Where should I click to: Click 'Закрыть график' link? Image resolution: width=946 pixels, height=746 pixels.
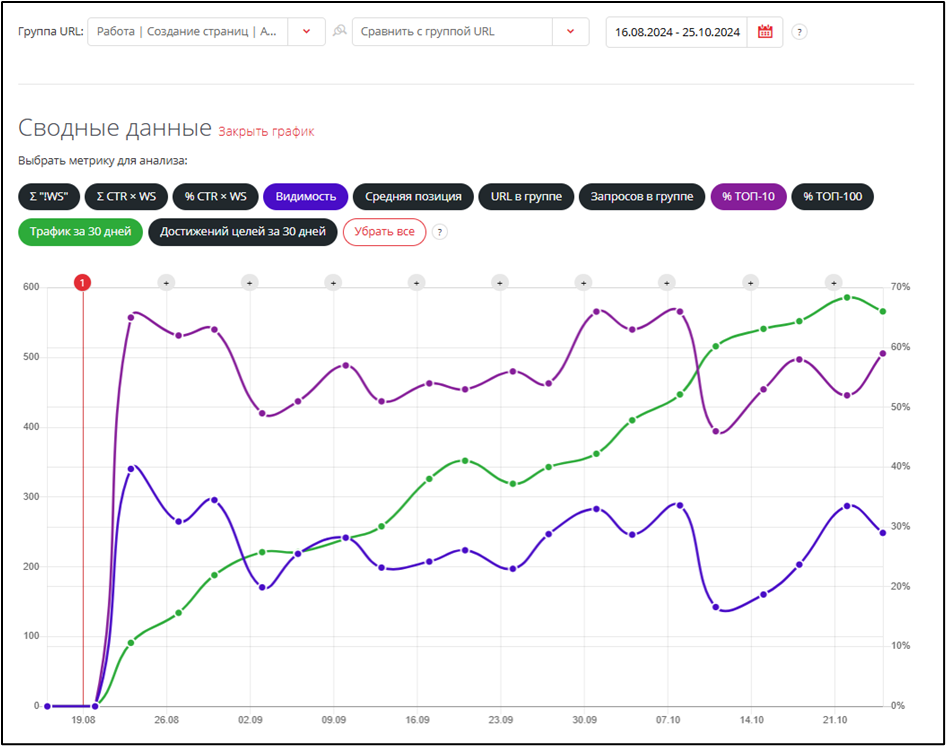point(266,131)
